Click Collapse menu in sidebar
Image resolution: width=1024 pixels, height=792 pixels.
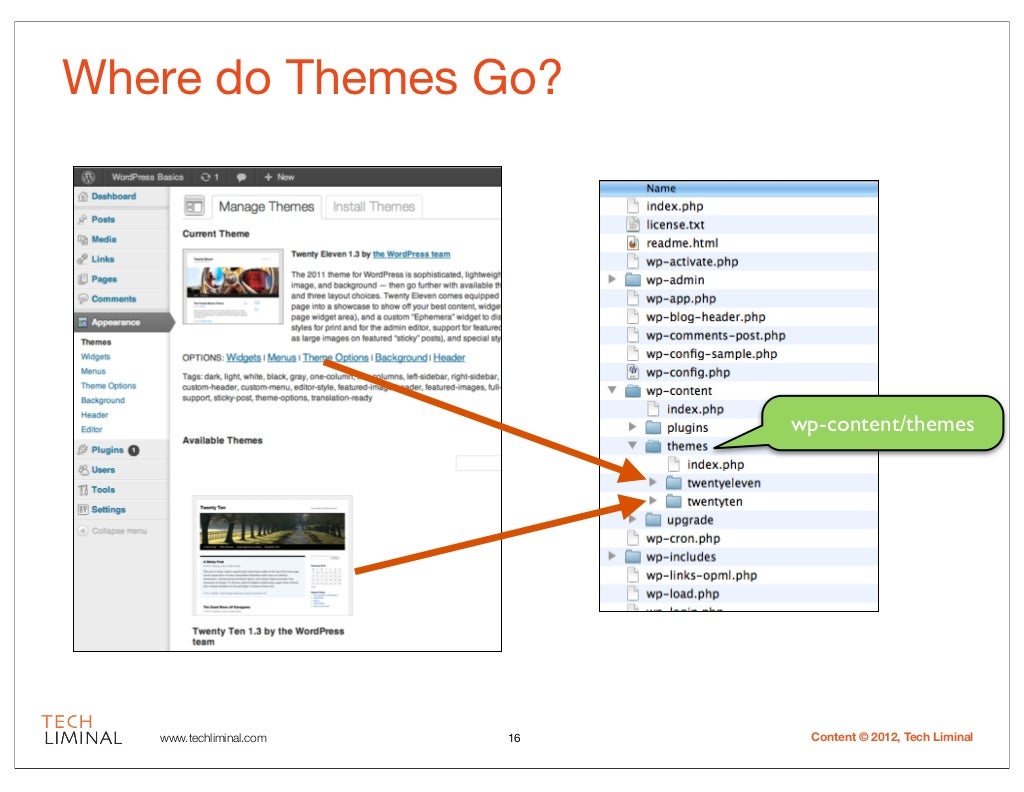coord(113,531)
